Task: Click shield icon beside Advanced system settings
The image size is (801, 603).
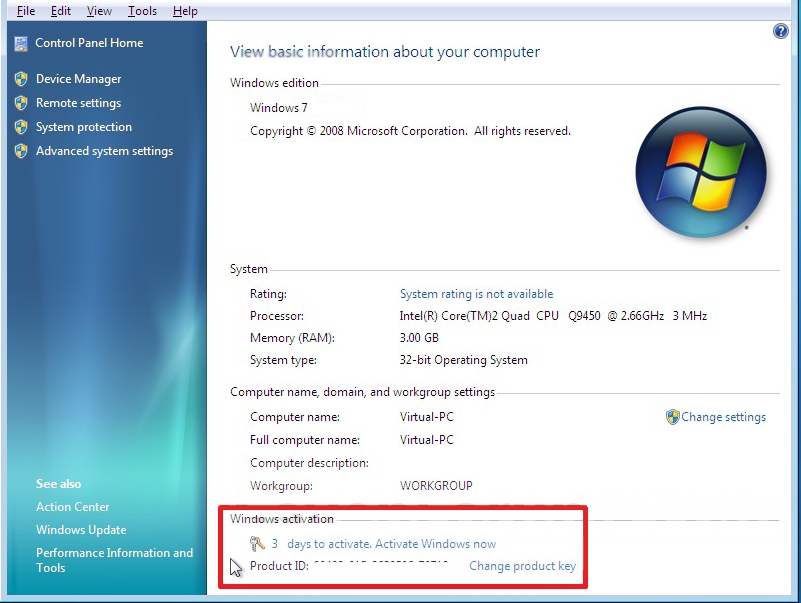Action: (x=21, y=151)
